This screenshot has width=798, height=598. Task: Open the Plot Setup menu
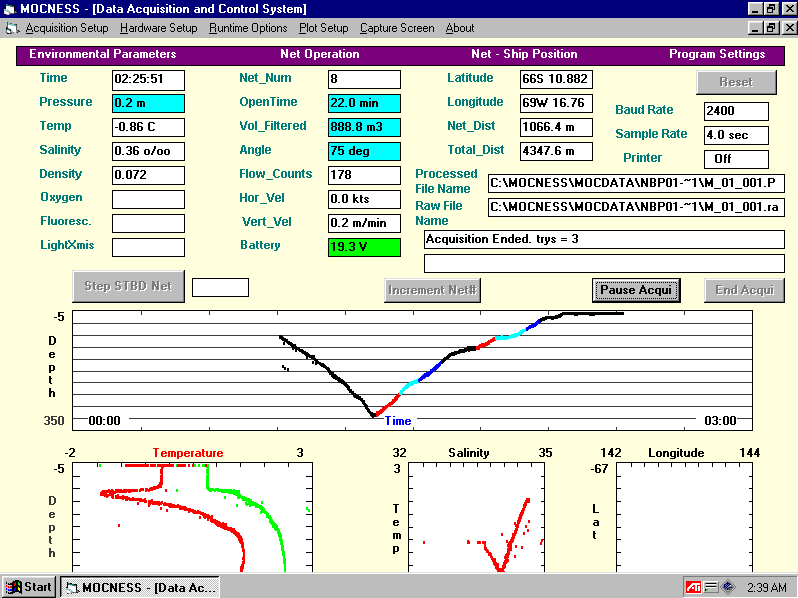323,28
